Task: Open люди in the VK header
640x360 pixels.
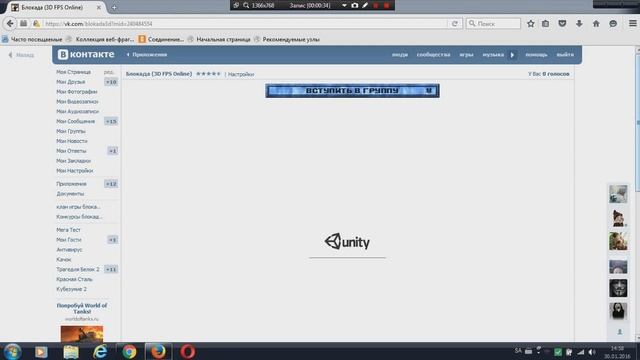Action: coord(400,55)
